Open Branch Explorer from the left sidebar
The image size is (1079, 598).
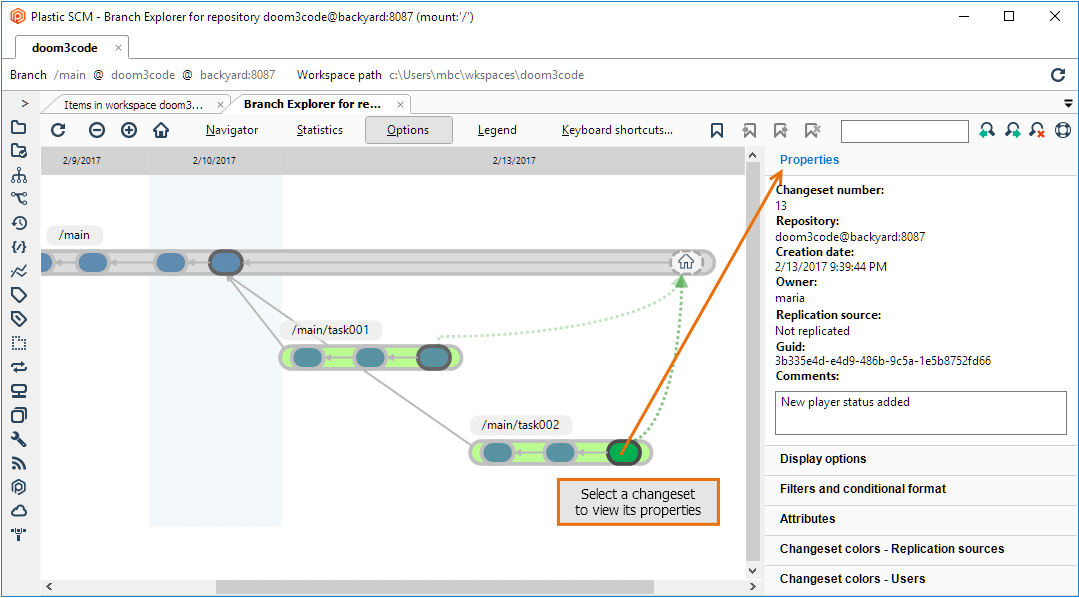[x=19, y=199]
